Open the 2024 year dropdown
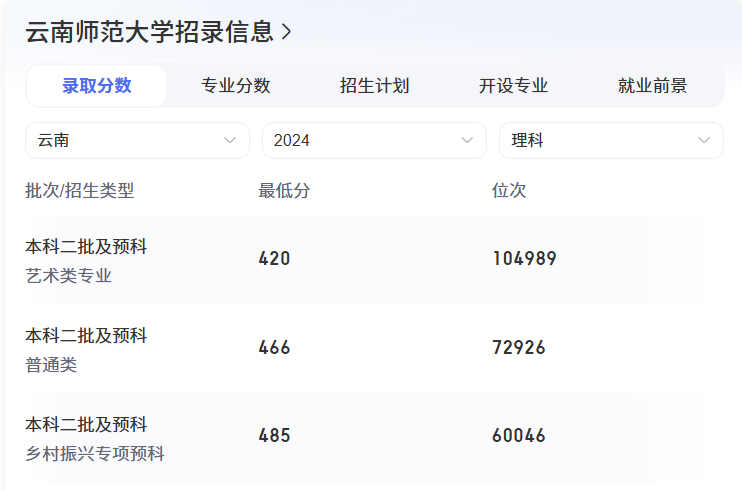Image resolution: width=742 pixels, height=491 pixels. click(374, 140)
